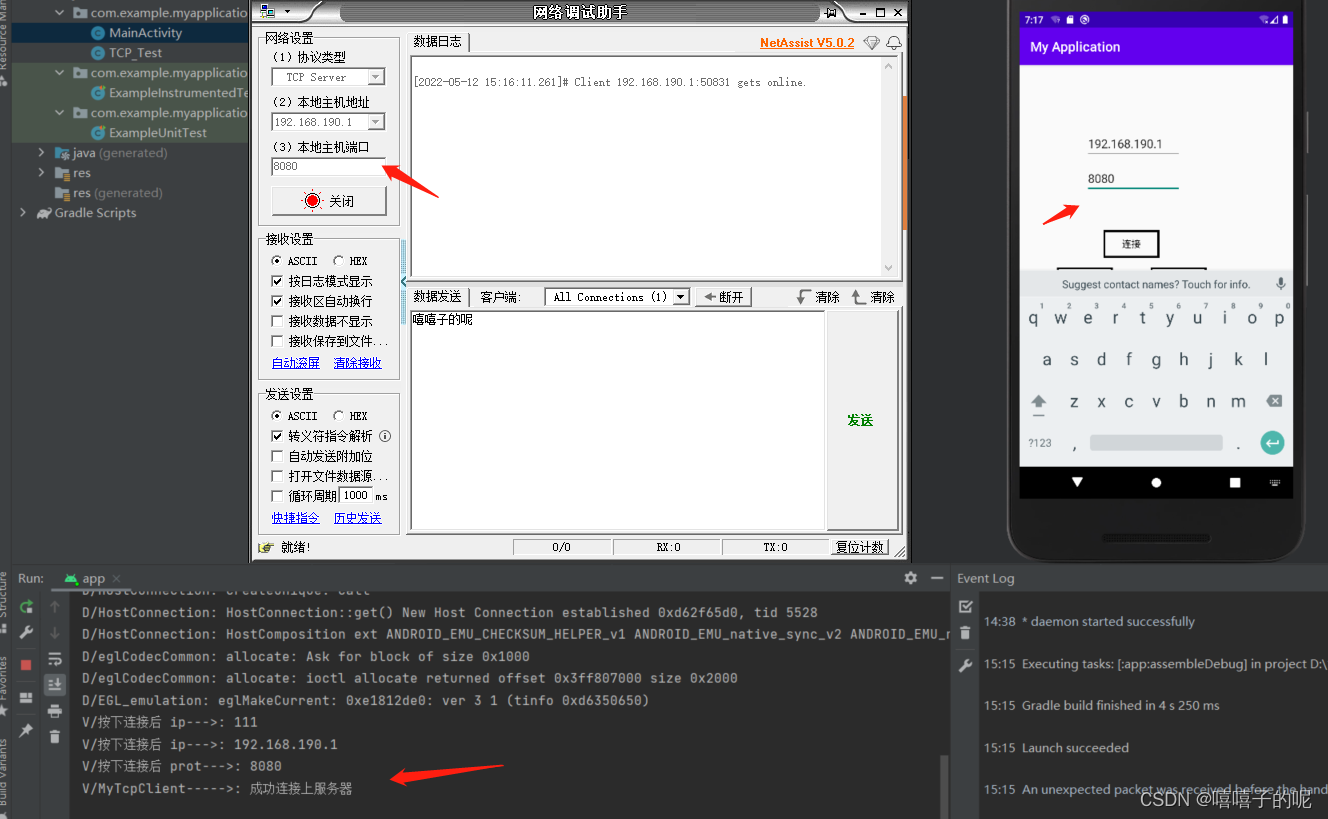Viewport: 1328px width, 819px height.
Task: Tap emulator Home circle button
Action: [1156, 482]
